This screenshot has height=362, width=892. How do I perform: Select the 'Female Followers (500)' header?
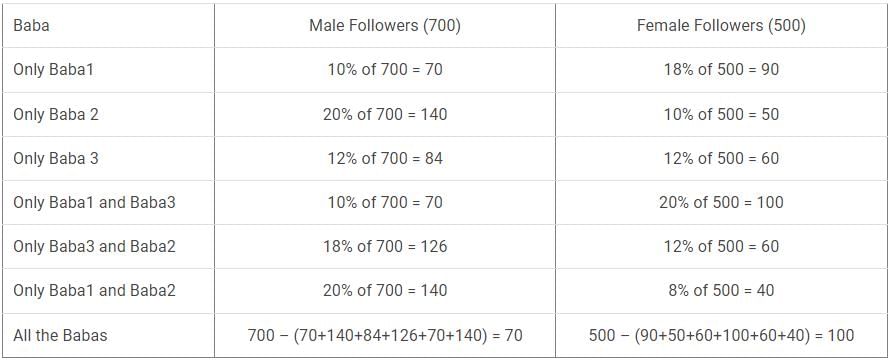tap(721, 26)
